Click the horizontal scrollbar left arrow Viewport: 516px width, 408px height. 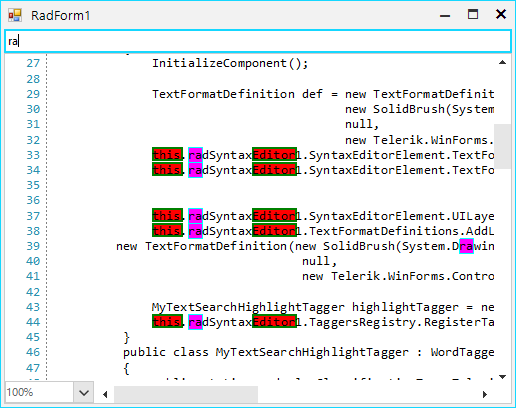105,394
